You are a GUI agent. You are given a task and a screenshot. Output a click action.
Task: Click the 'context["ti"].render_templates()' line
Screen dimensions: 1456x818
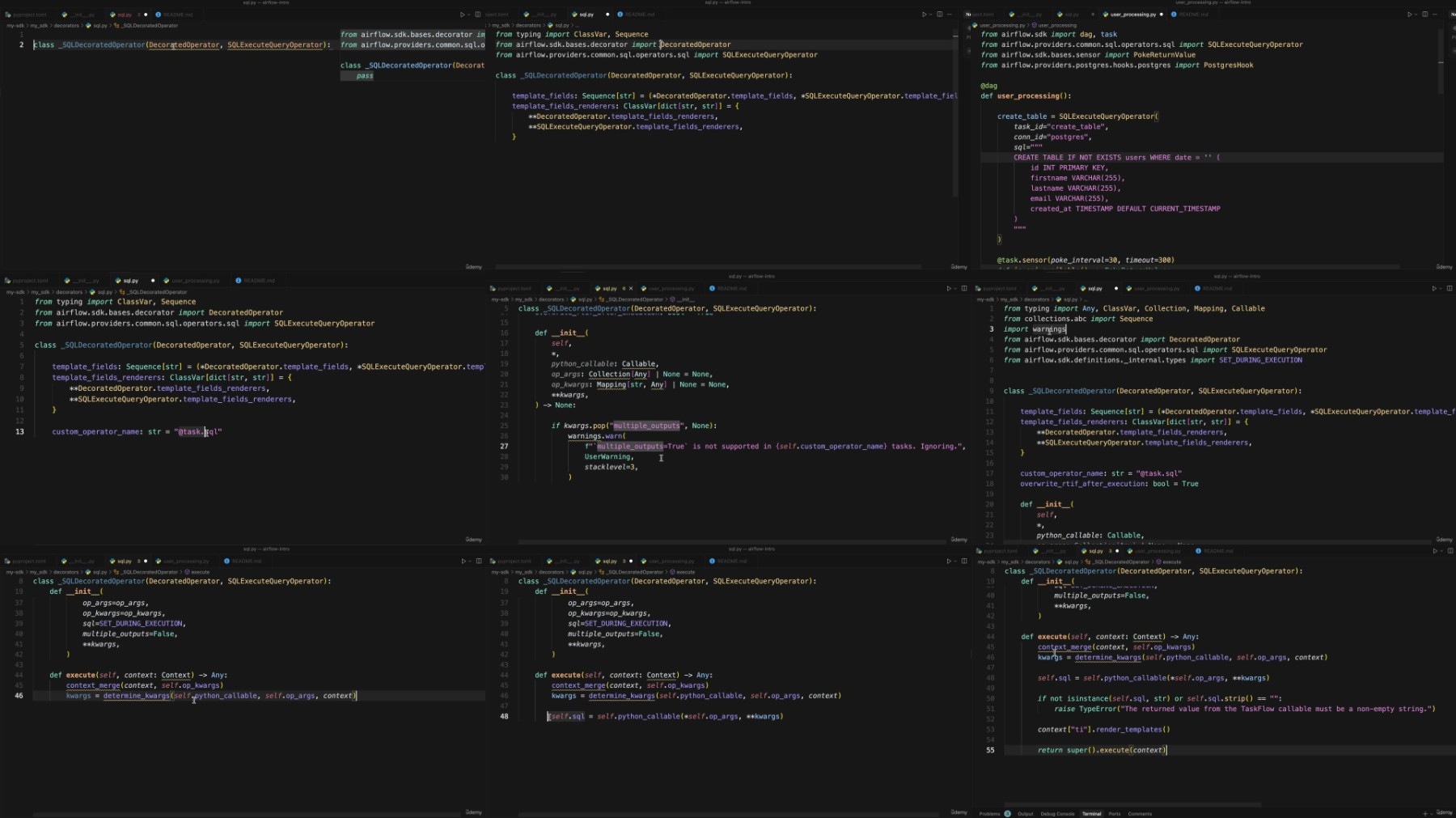coord(1103,730)
